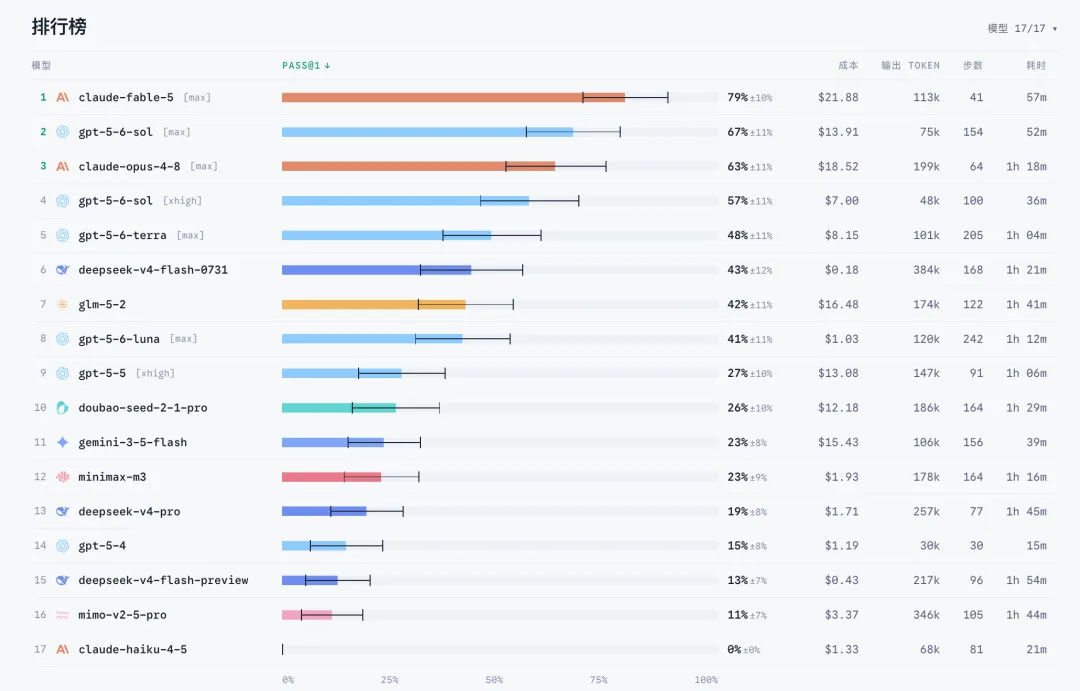Open the 模型 17/17 model filter dropdown

pyautogui.click(x=1022, y=28)
